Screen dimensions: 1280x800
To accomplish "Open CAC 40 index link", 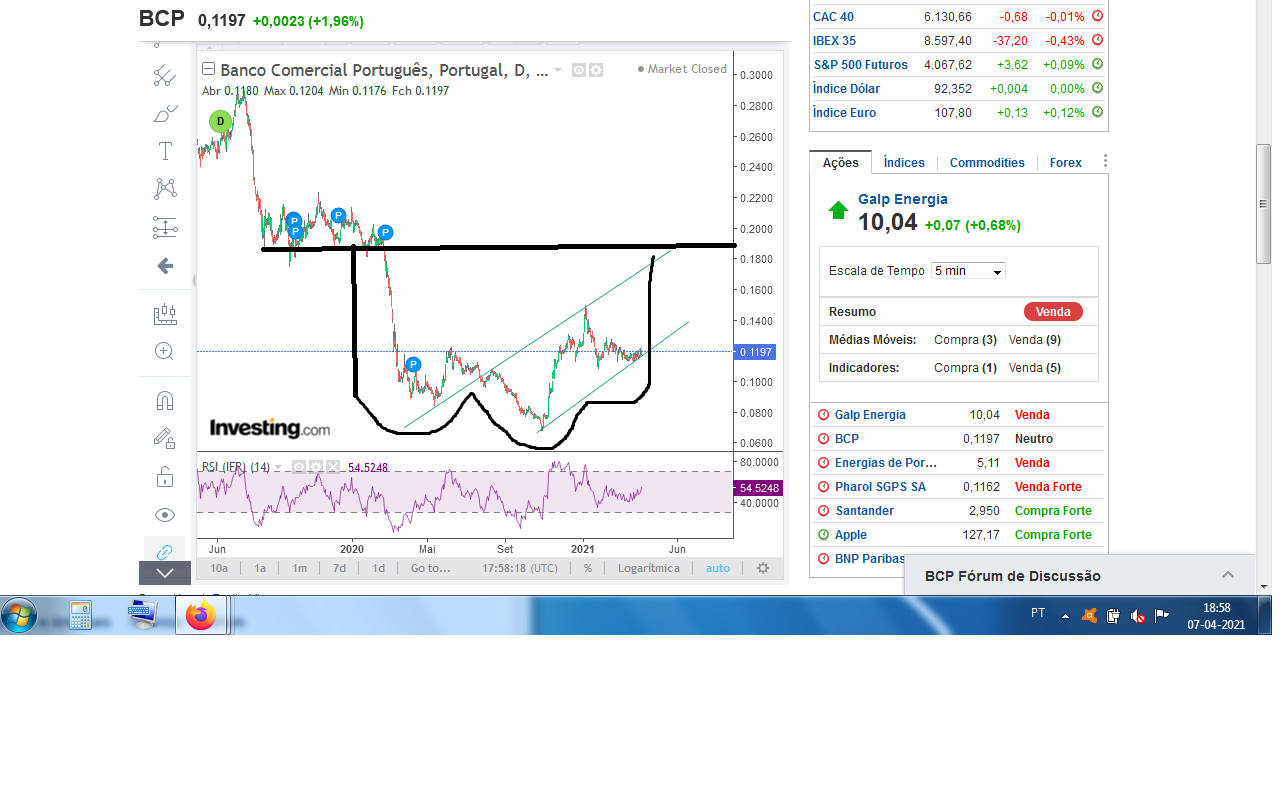I will coord(833,17).
